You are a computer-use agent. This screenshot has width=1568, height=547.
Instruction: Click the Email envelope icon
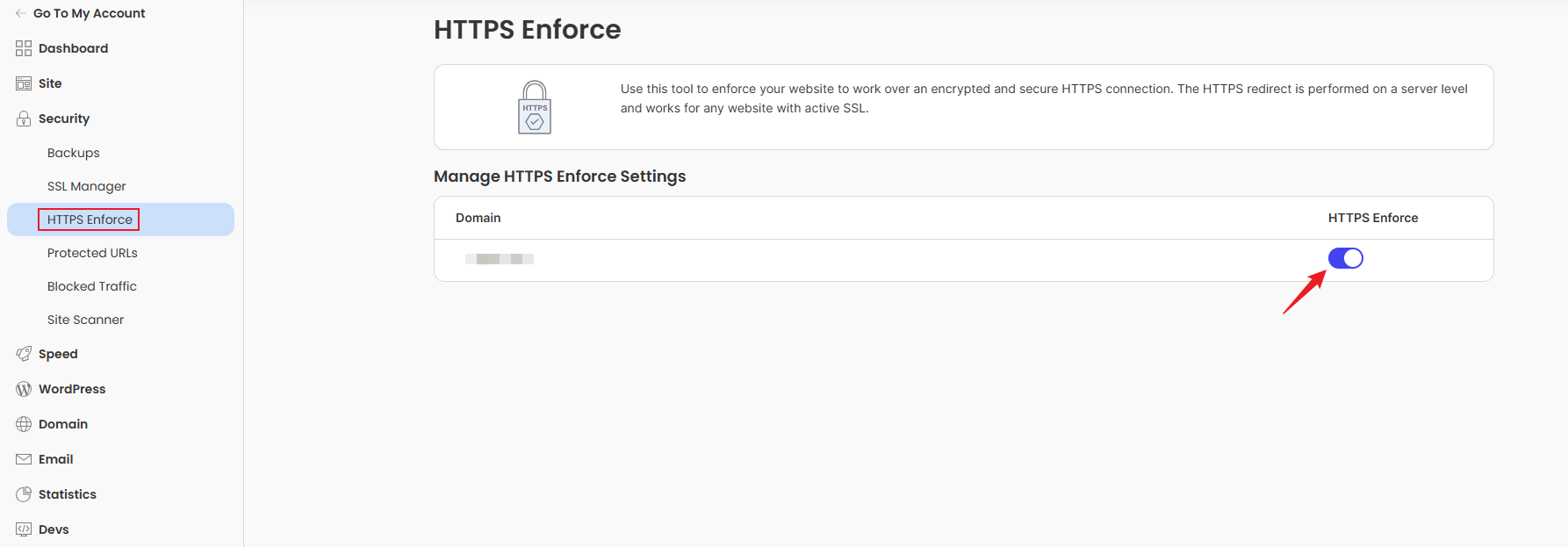(x=24, y=459)
